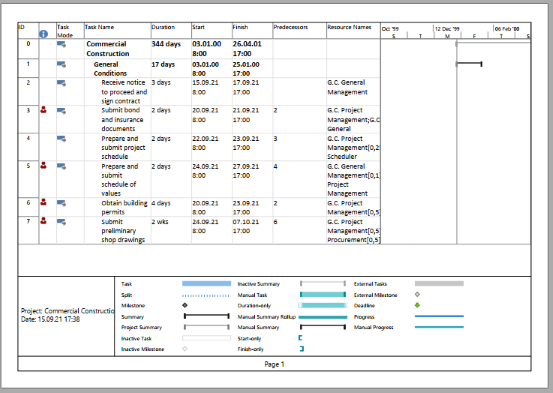Click the Predecessors column header
Screen dimensions: 553x393
(x=291, y=27)
